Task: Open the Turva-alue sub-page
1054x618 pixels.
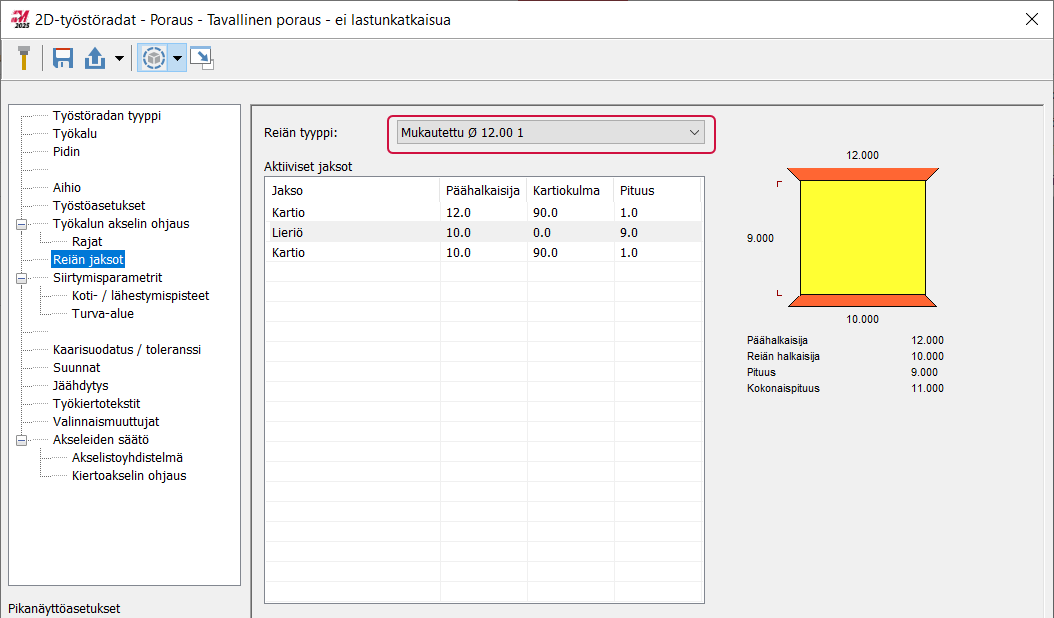Action: (x=103, y=313)
